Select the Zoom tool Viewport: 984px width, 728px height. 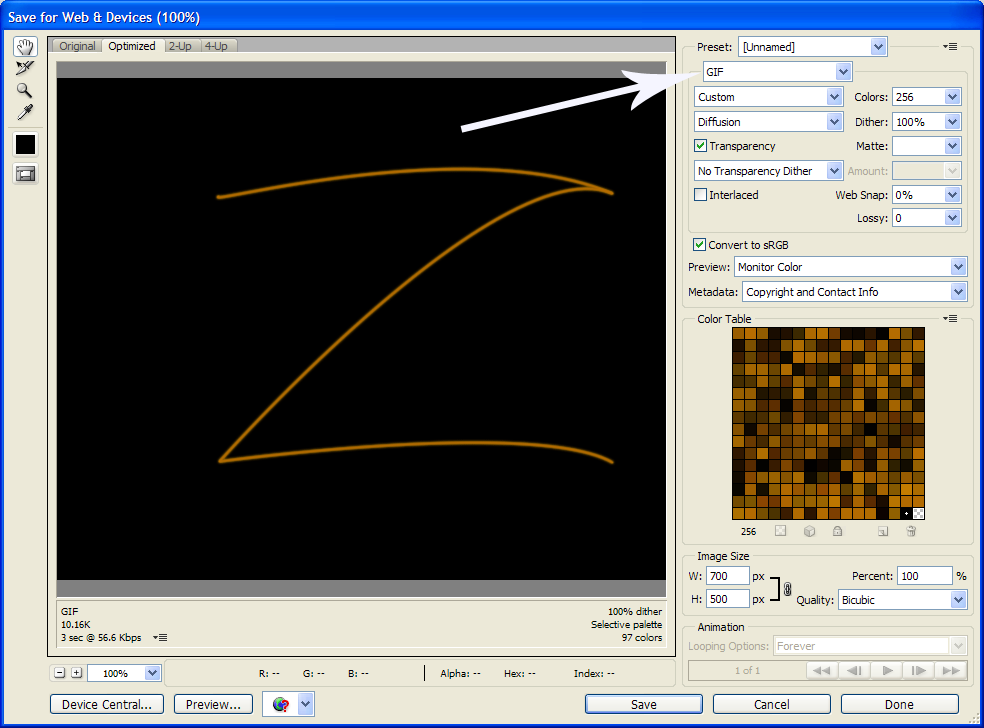click(25, 90)
